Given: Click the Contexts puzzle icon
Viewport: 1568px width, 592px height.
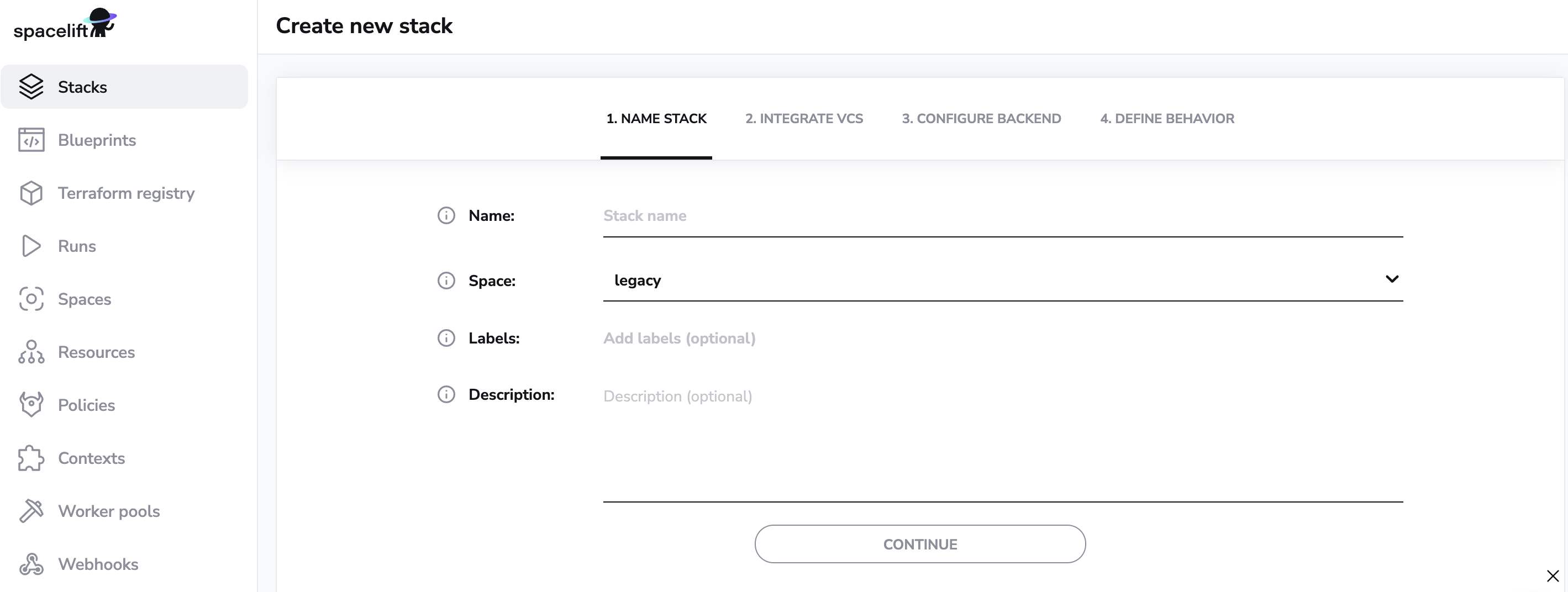Looking at the screenshot, I should coord(31,458).
